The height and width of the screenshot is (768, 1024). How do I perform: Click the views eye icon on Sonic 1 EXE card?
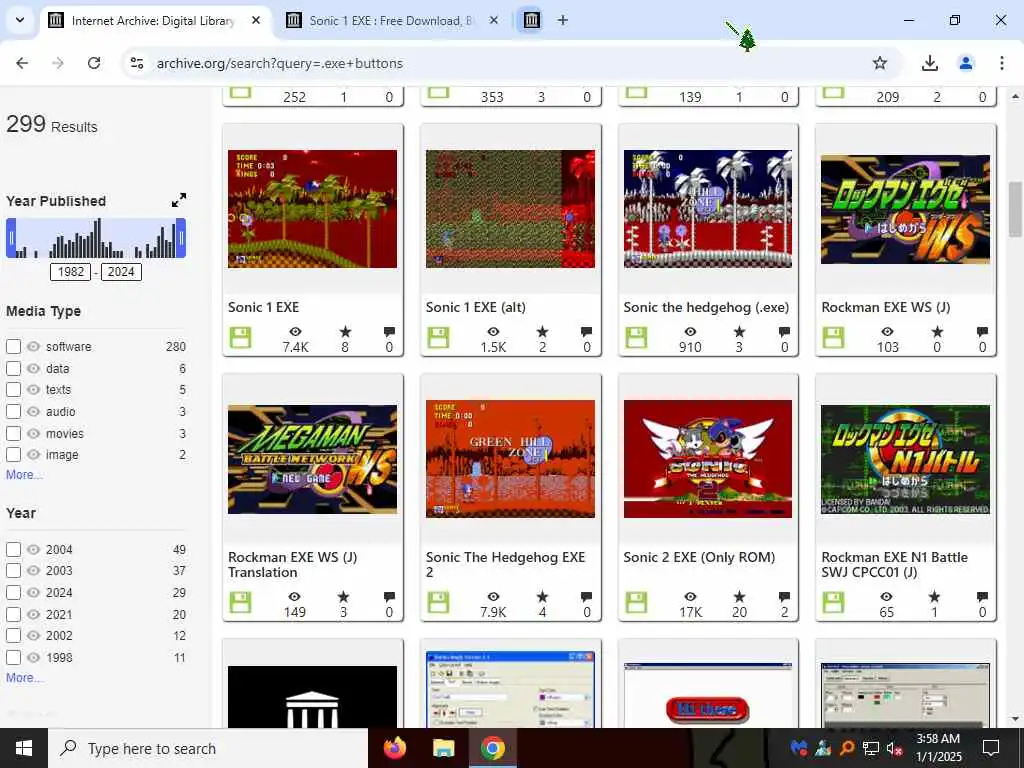pos(295,332)
